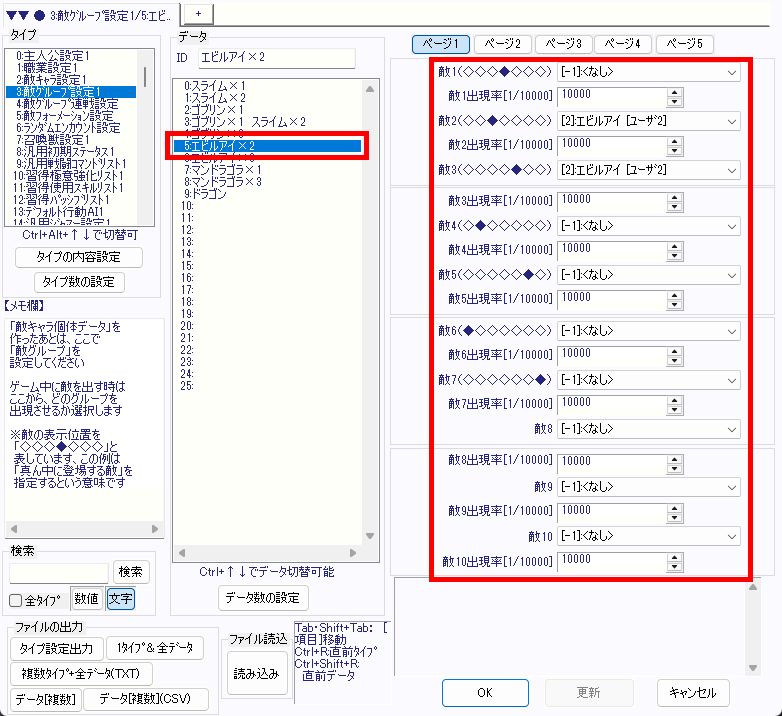Viewport: 782px width, 716px height.
Task: Expand the 敵3 エビルアイ dropdown
Action: [732, 169]
